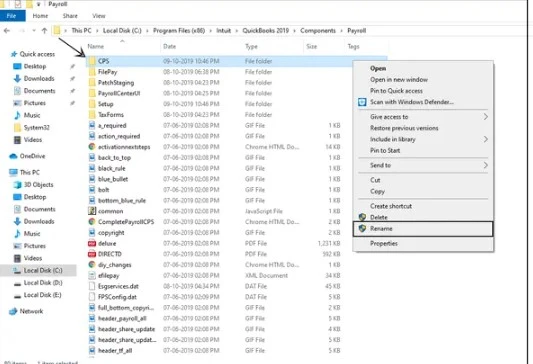The width and height of the screenshot is (533, 364).
Task: Choose Open in new window
Action: pyautogui.click(x=399, y=80)
